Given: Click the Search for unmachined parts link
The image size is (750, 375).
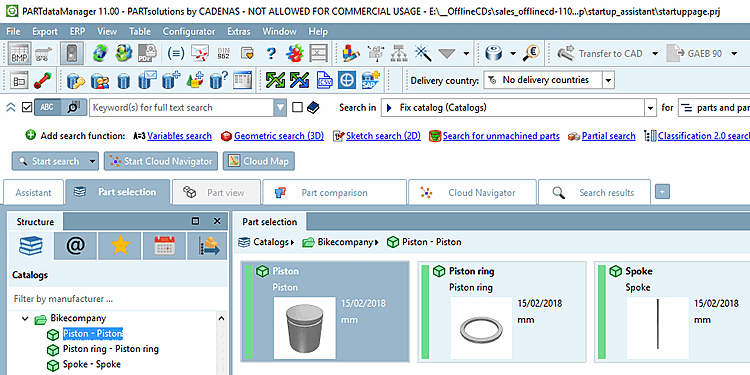Looking at the screenshot, I should click(x=501, y=136).
